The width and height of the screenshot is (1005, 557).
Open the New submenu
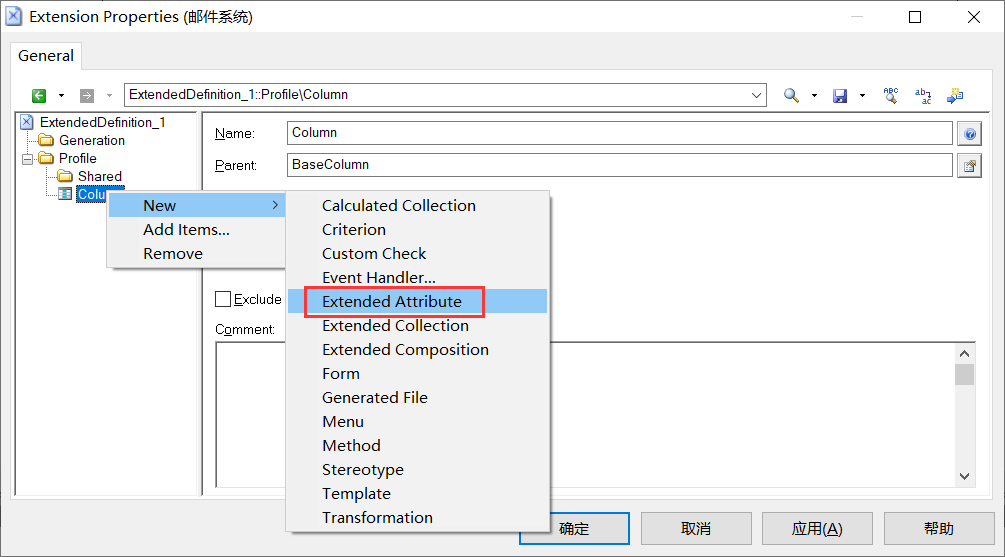[197, 205]
